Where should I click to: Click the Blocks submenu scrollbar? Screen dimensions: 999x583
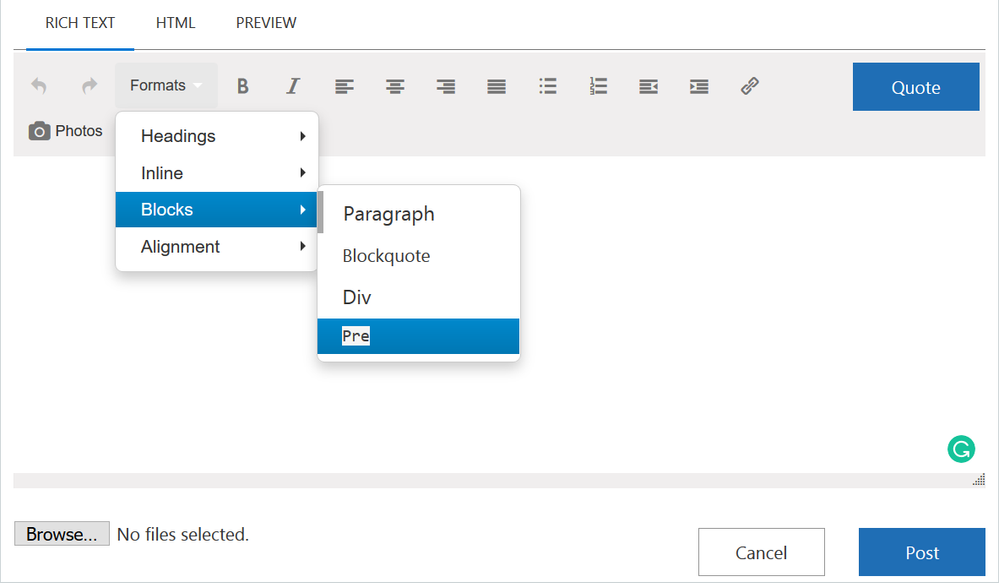(x=320, y=212)
